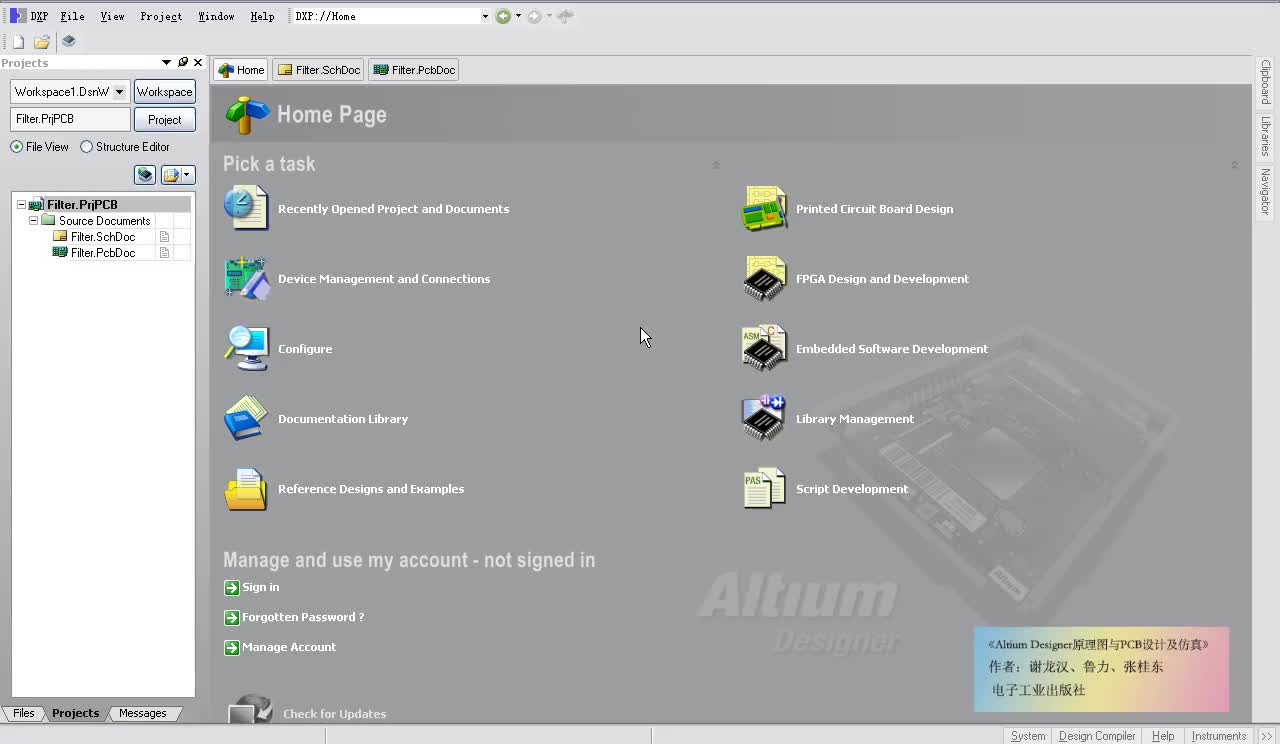Click the Printed Circuit Board Design icon
This screenshot has width=1280, height=744.
[x=764, y=208]
